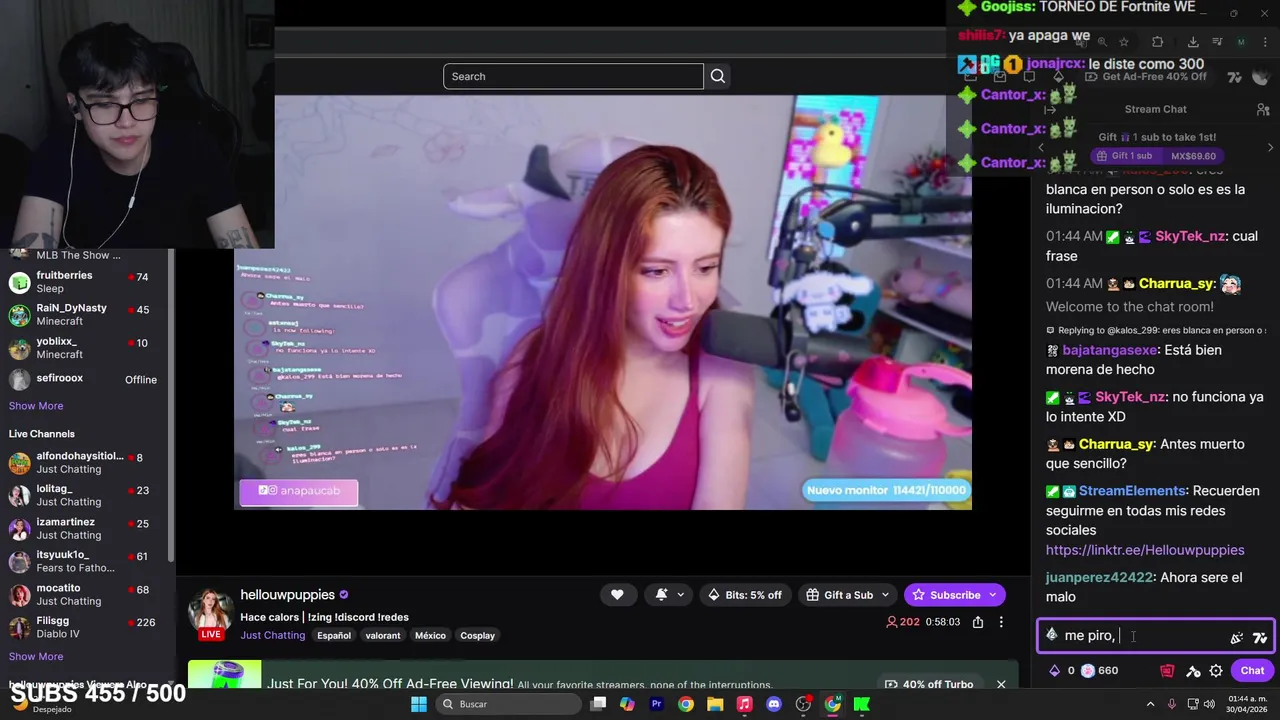
Task: Open the Bits: 5% off menu
Action: point(745,595)
